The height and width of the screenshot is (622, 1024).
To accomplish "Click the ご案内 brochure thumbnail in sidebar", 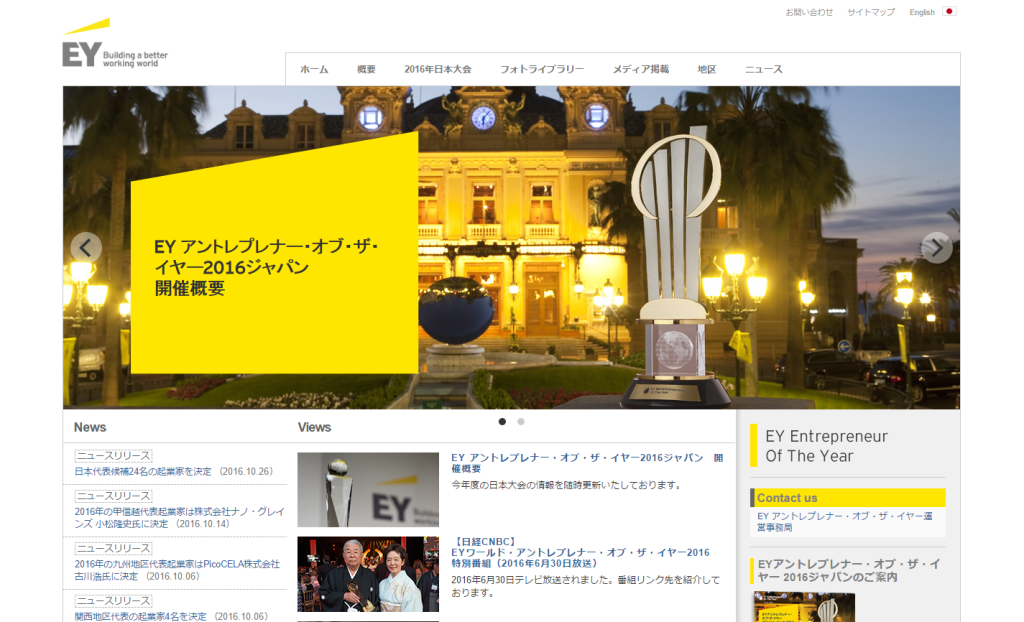I will pyautogui.click(x=804, y=607).
